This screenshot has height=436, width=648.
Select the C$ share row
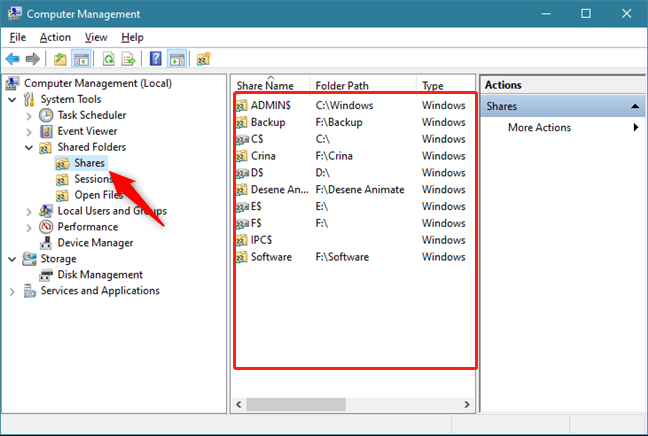pos(355,139)
